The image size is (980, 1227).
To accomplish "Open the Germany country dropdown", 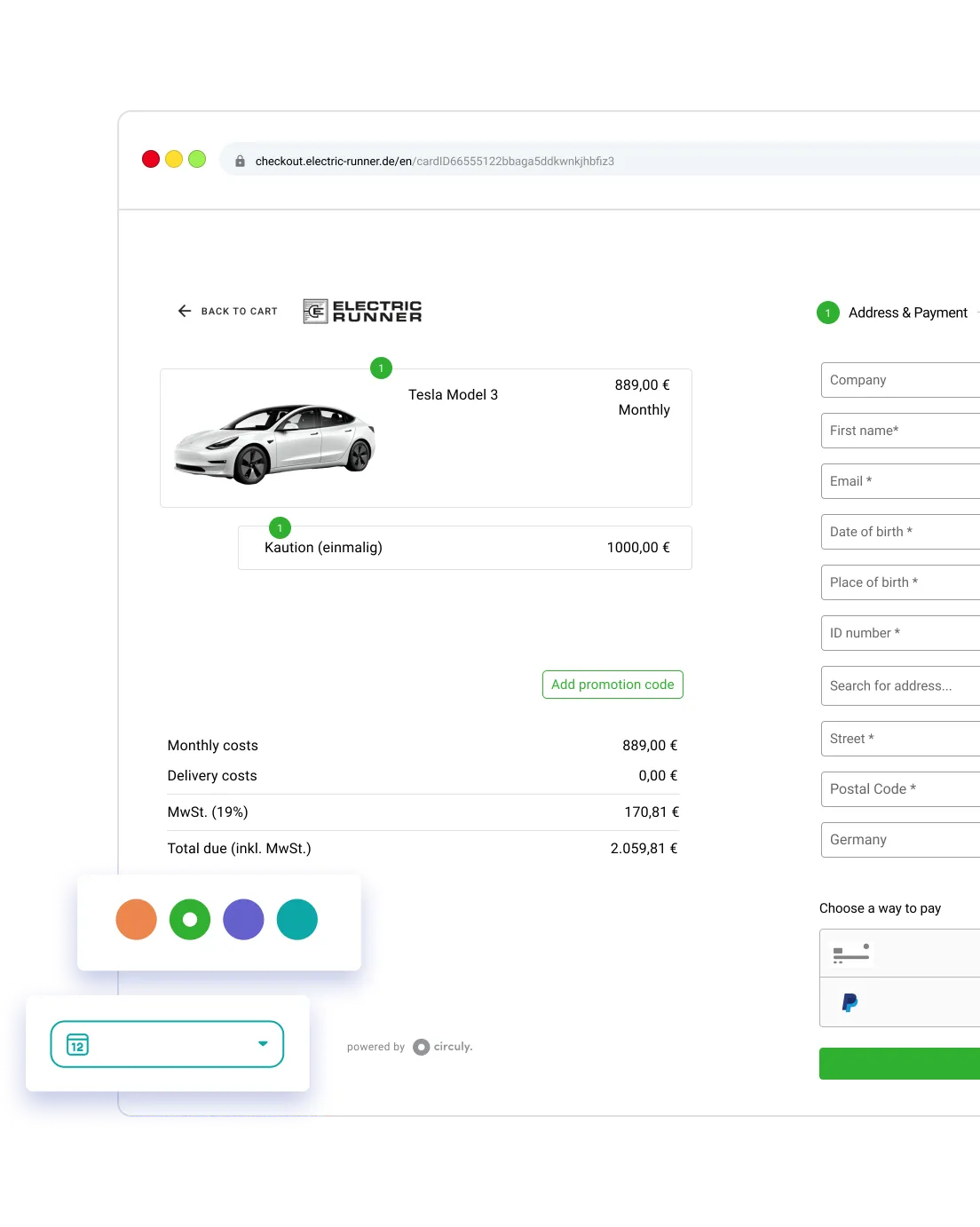I will point(900,840).
